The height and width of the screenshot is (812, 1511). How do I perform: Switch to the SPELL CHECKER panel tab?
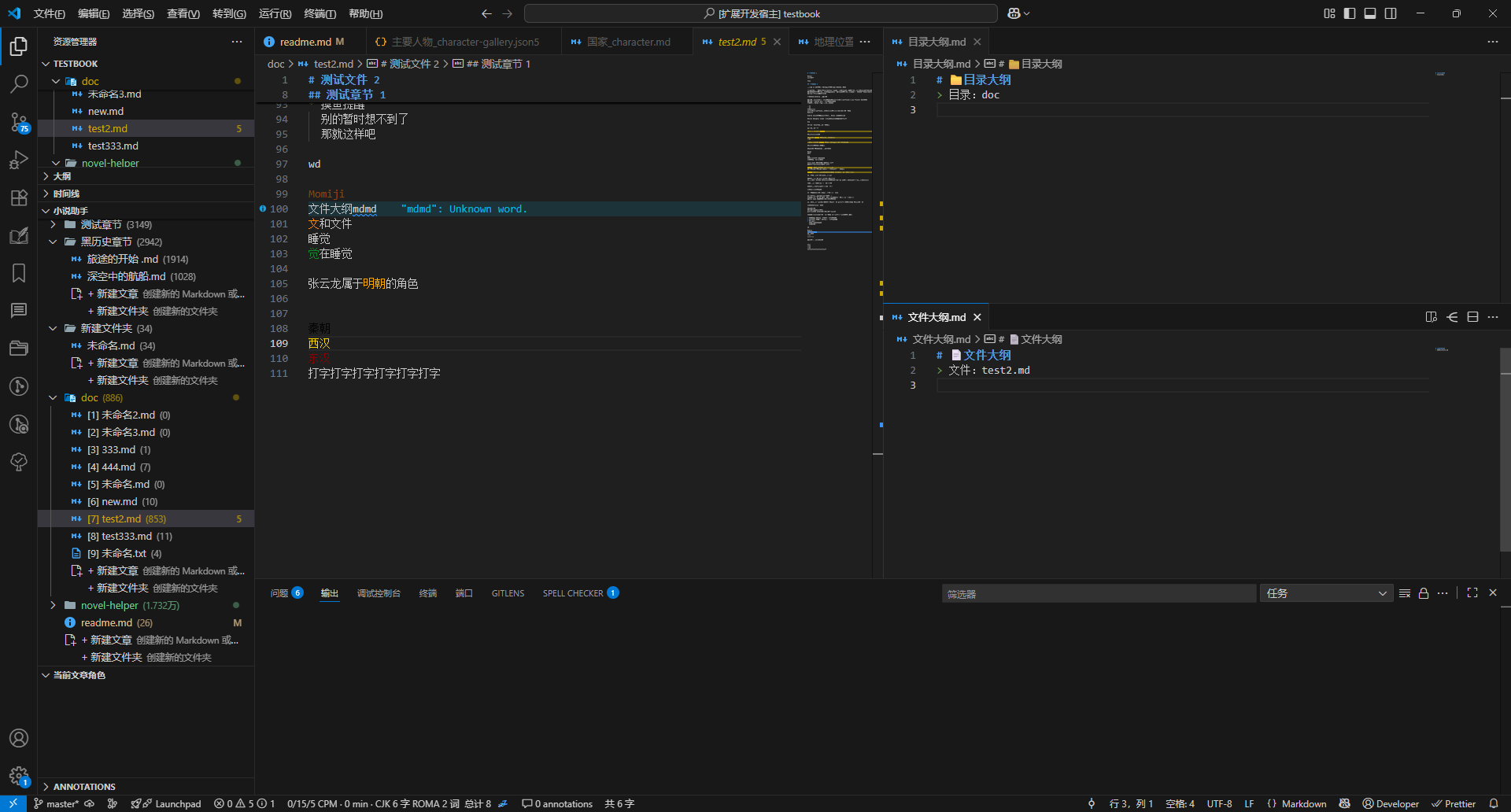(573, 593)
